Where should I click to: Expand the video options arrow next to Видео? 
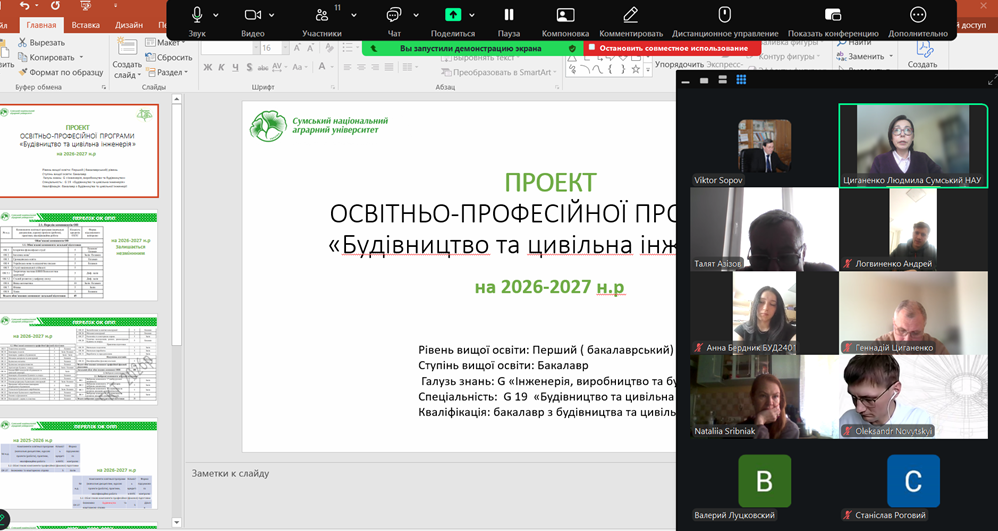(x=273, y=15)
